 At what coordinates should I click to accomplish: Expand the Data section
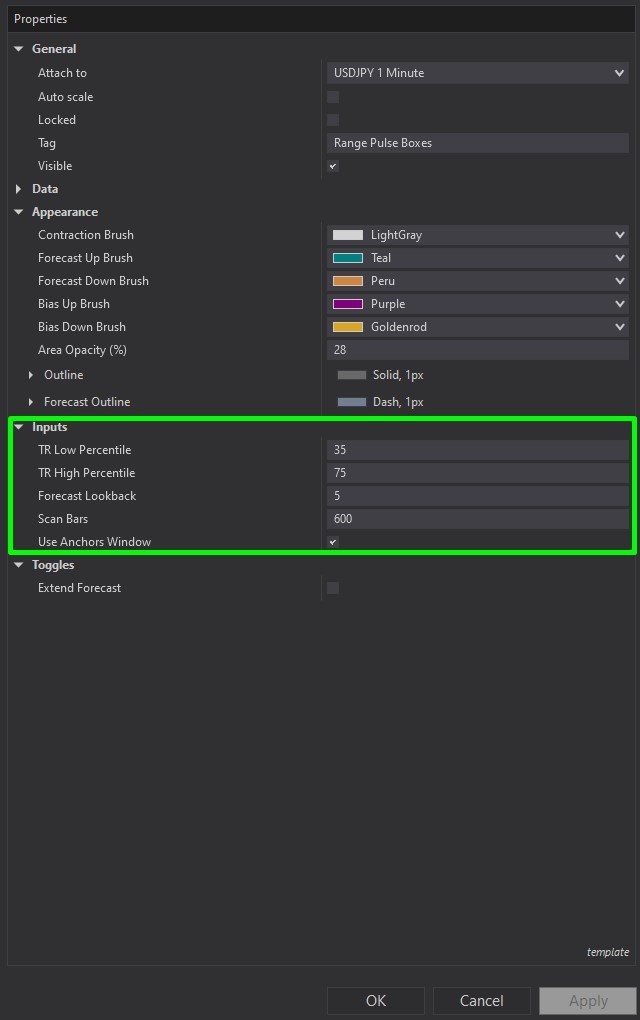click(x=18, y=189)
